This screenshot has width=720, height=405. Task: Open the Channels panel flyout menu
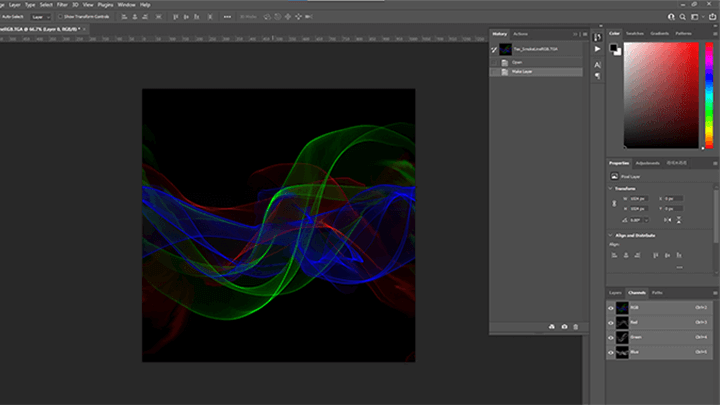click(715, 292)
